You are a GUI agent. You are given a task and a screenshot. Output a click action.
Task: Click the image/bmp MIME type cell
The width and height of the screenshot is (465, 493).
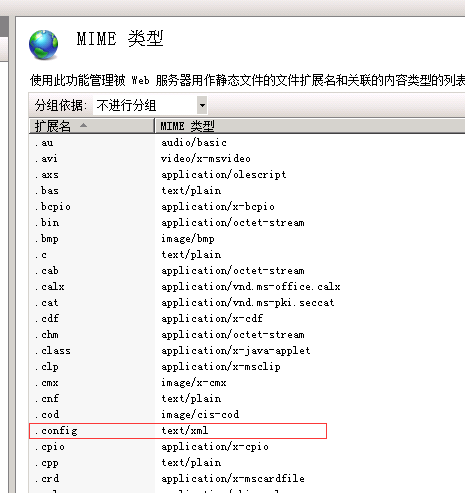click(188, 239)
